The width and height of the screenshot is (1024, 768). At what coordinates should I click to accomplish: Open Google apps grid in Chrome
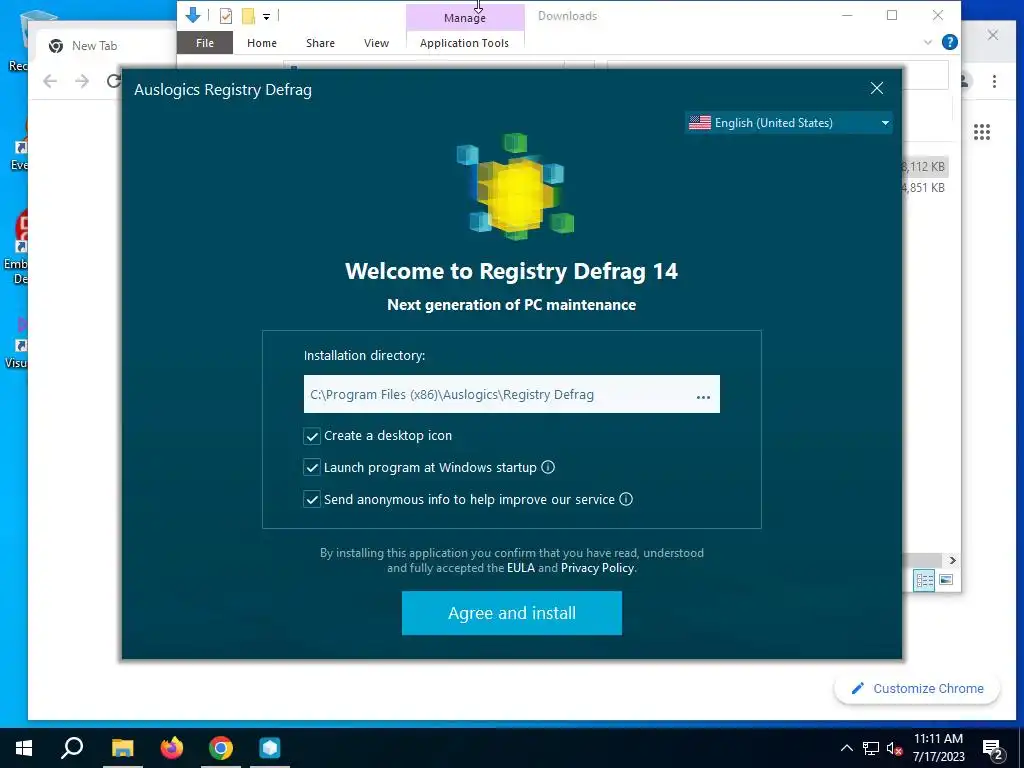(x=982, y=132)
